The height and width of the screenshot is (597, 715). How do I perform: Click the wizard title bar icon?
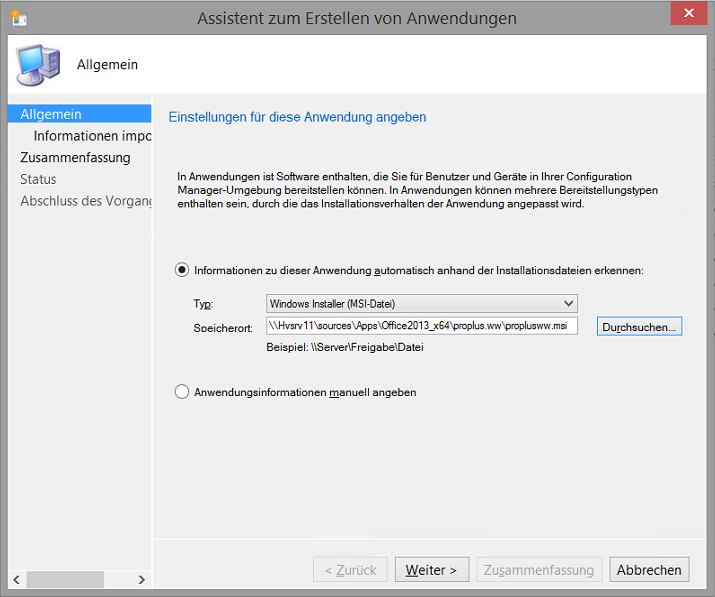coord(19,18)
